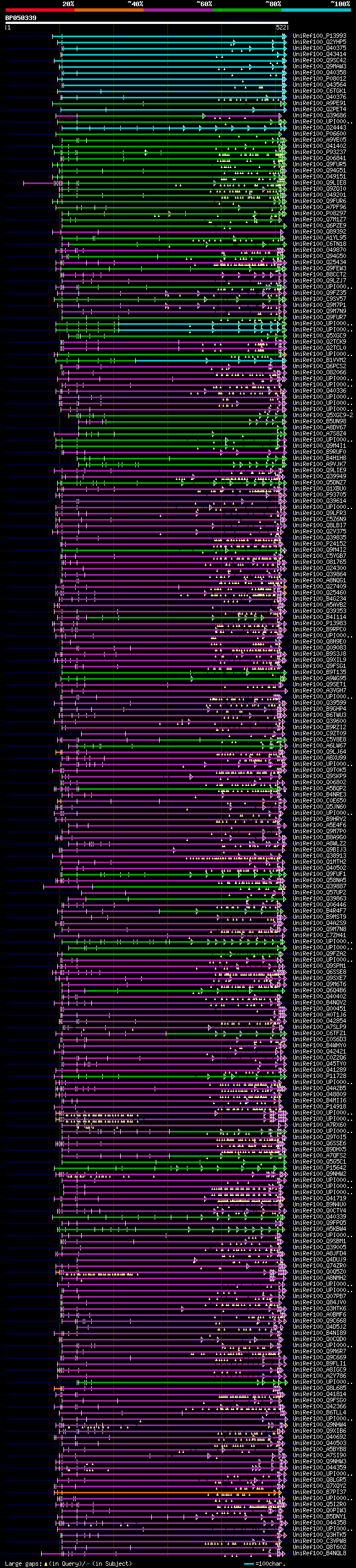Select the UniRef100_P93705 label

319,495
